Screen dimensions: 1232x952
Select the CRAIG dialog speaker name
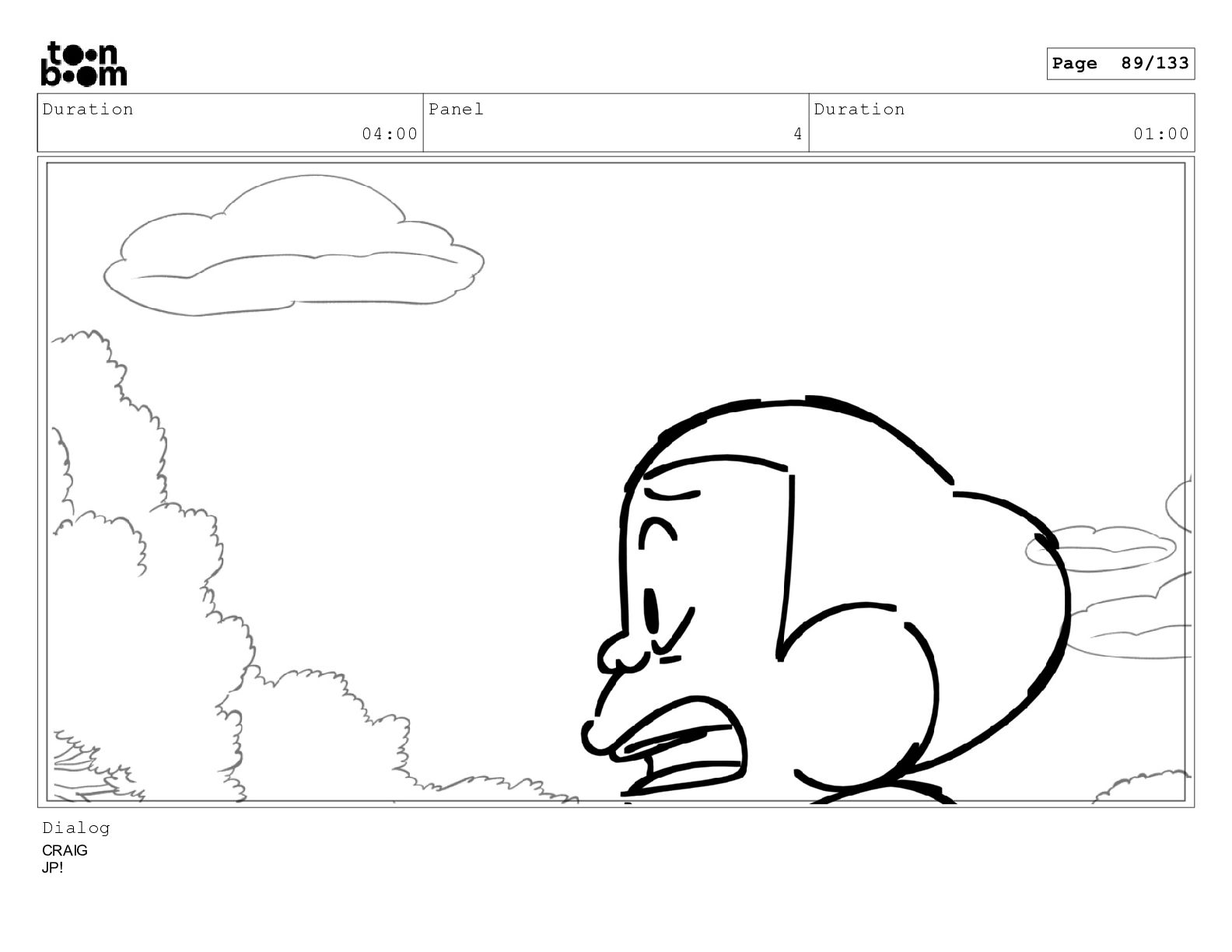[65, 851]
